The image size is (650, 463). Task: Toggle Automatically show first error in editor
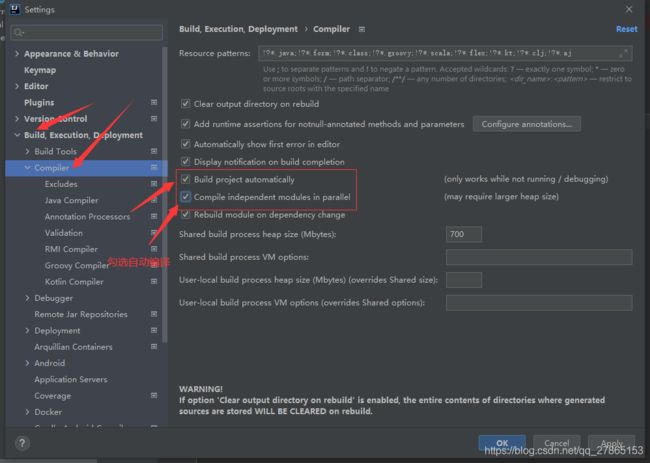tap(185, 144)
